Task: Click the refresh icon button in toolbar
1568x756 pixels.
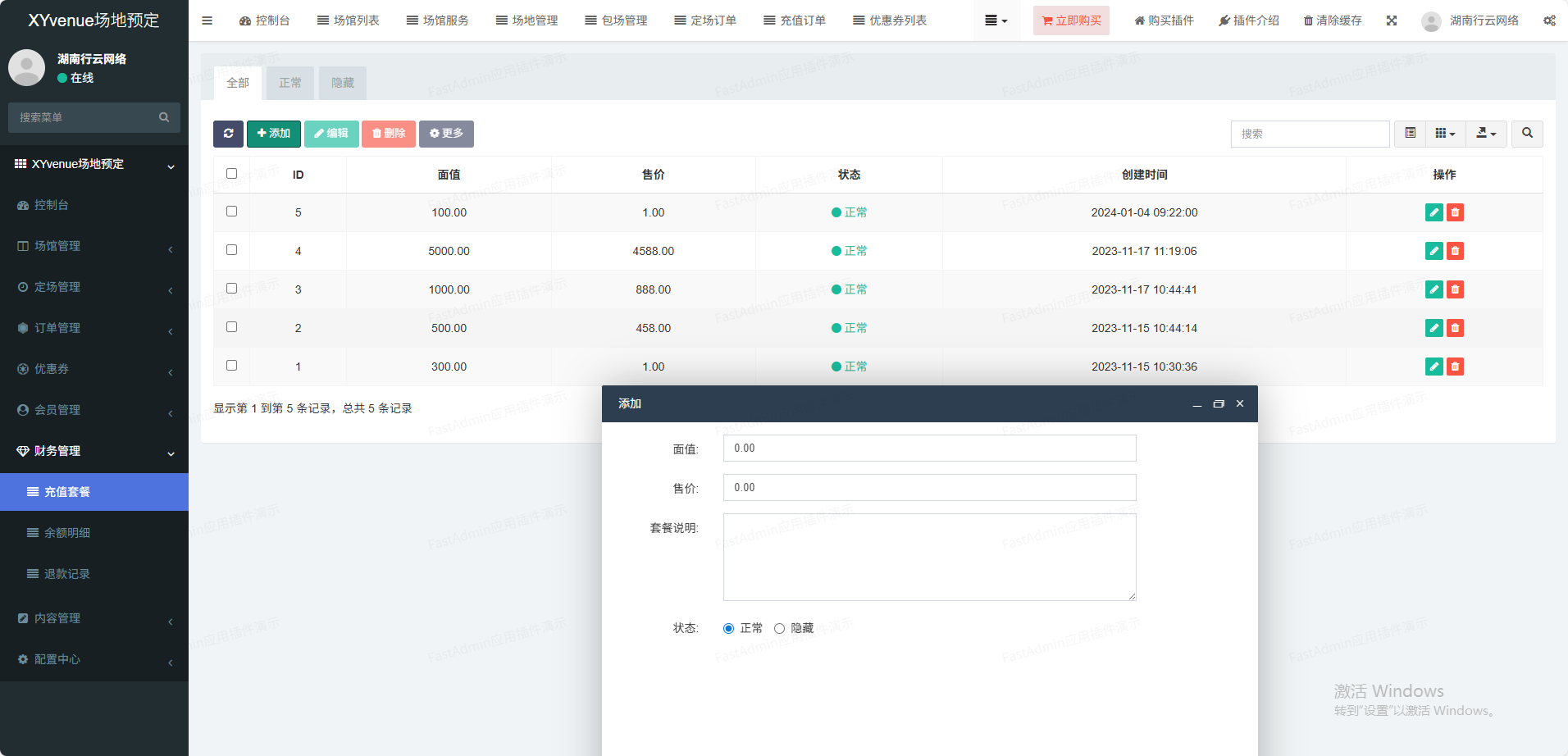Action: pyautogui.click(x=228, y=134)
